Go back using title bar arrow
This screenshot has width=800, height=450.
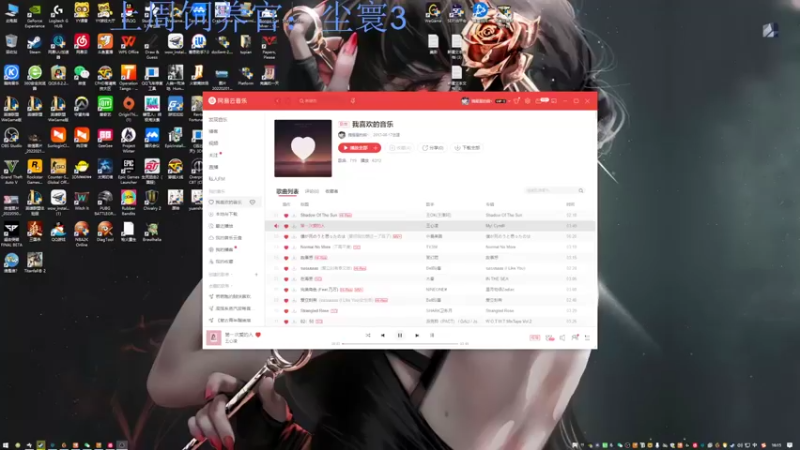tap(278, 101)
